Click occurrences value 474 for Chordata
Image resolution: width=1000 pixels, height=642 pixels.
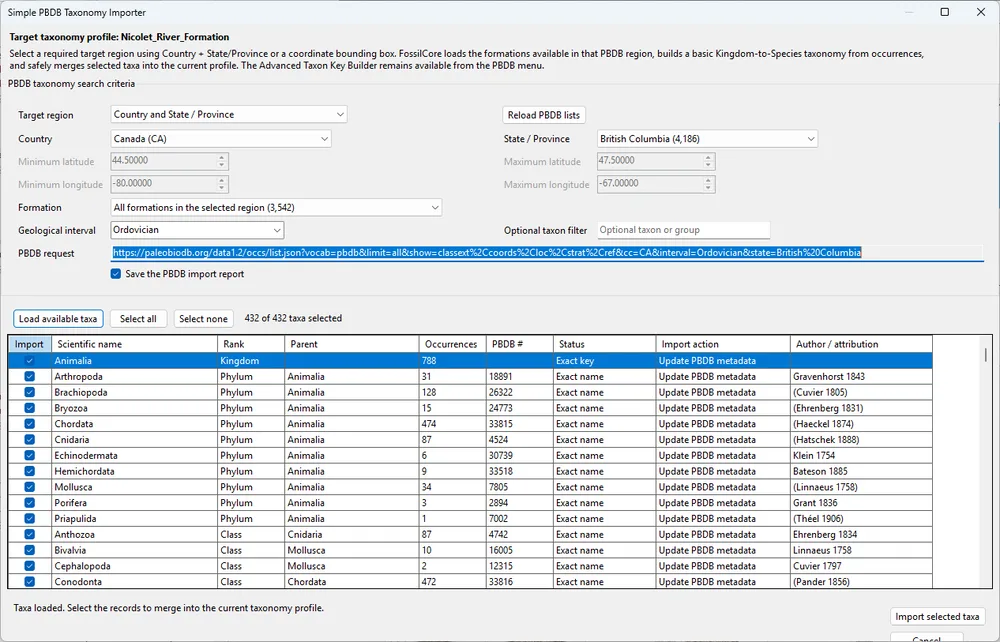(x=452, y=424)
